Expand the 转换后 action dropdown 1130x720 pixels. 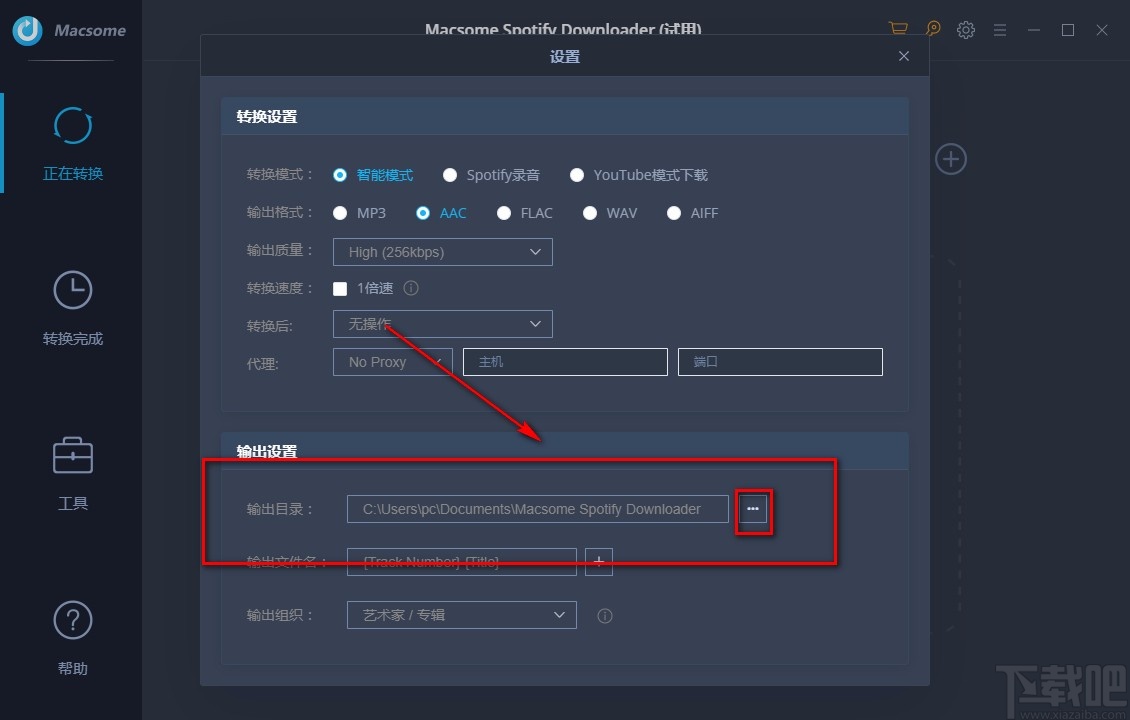[x=442, y=323]
